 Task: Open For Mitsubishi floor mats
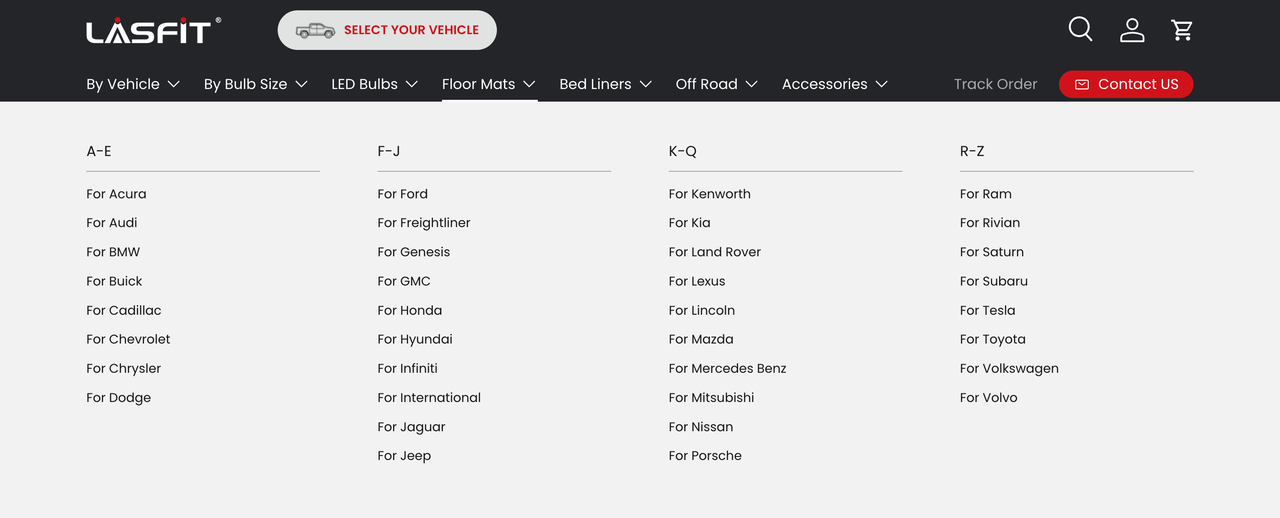pos(712,397)
